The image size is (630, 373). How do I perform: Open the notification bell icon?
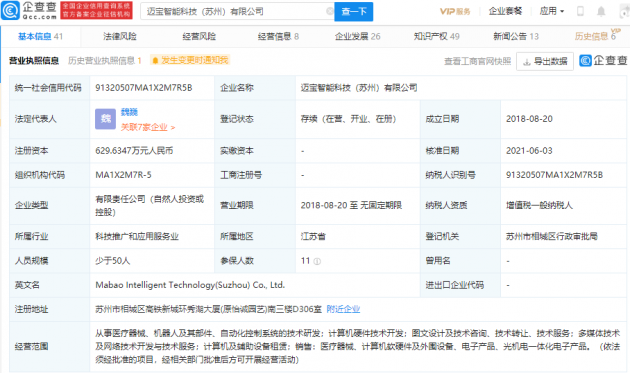601,11
